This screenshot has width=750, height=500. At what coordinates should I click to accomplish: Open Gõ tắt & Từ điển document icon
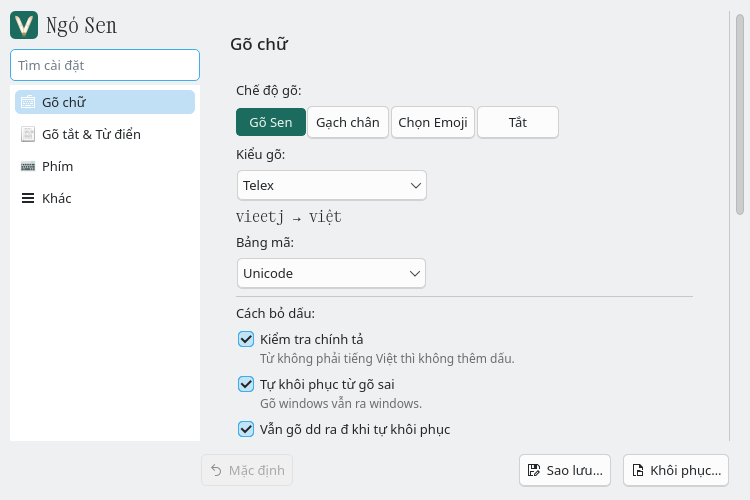click(x=28, y=134)
